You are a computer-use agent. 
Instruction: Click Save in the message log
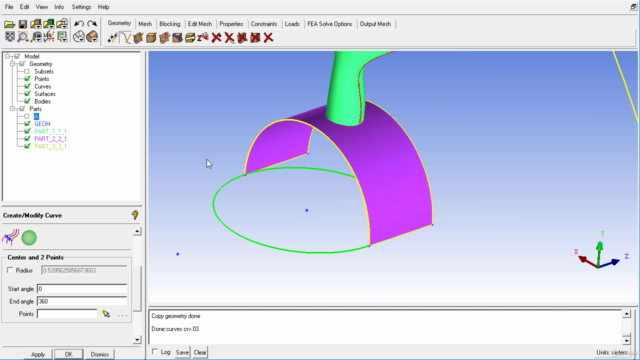click(x=182, y=352)
